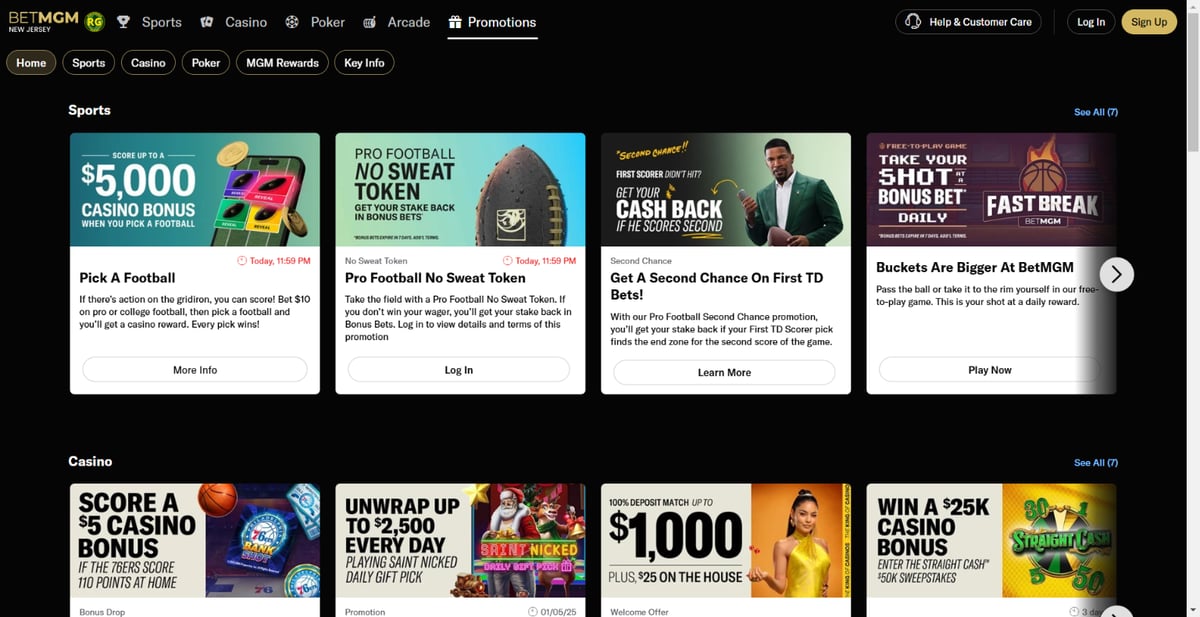The width and height of the screenshot is (1200, 617).
Task: Open the $5,000 Casino Bonus football banner
Action: (x=195, y=190)
